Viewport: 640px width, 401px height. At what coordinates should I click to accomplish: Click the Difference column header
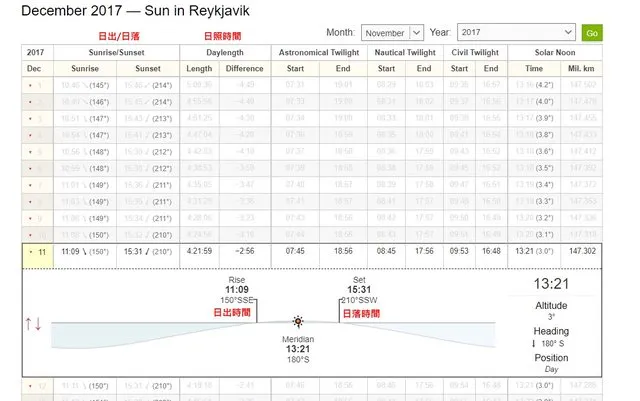(244, 69)
